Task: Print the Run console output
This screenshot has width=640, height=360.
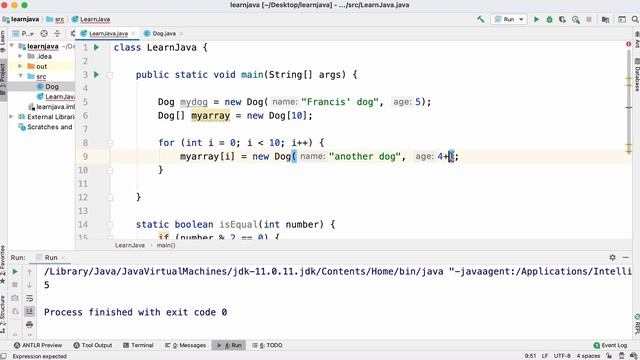Action: 29,324
